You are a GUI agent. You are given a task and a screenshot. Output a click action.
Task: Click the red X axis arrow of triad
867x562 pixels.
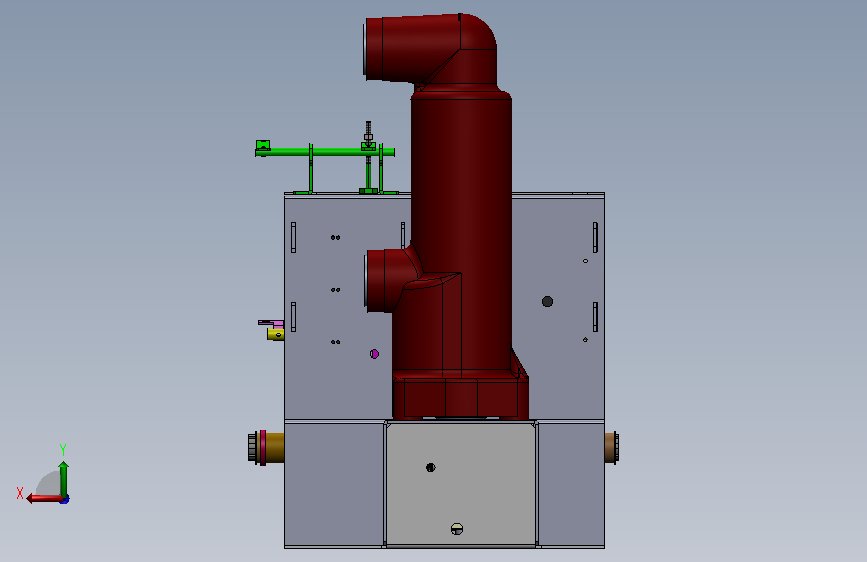(x=44, y=498)
